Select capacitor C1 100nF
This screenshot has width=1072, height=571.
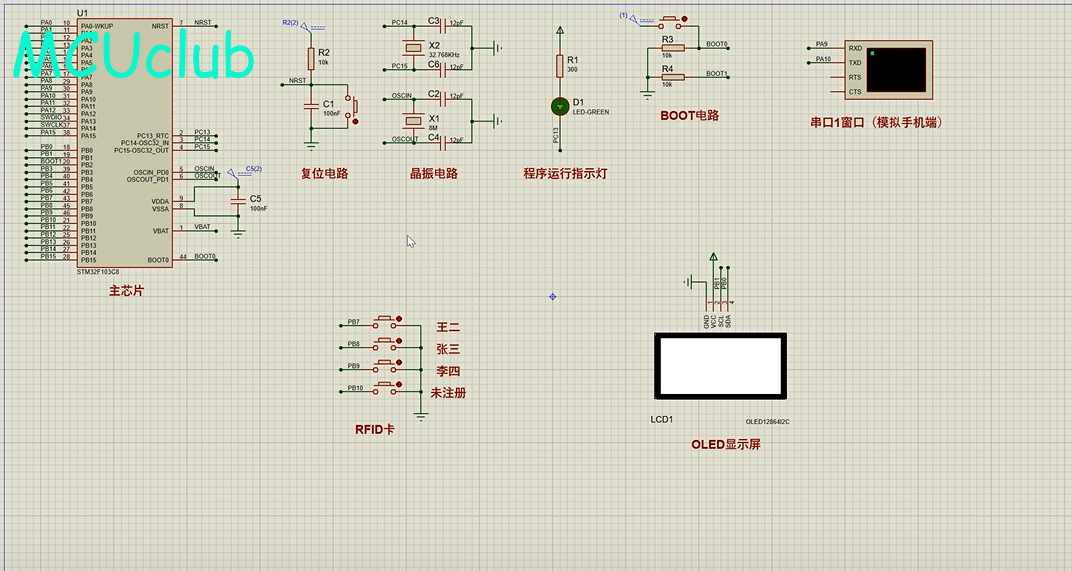[x=311, y=107]
